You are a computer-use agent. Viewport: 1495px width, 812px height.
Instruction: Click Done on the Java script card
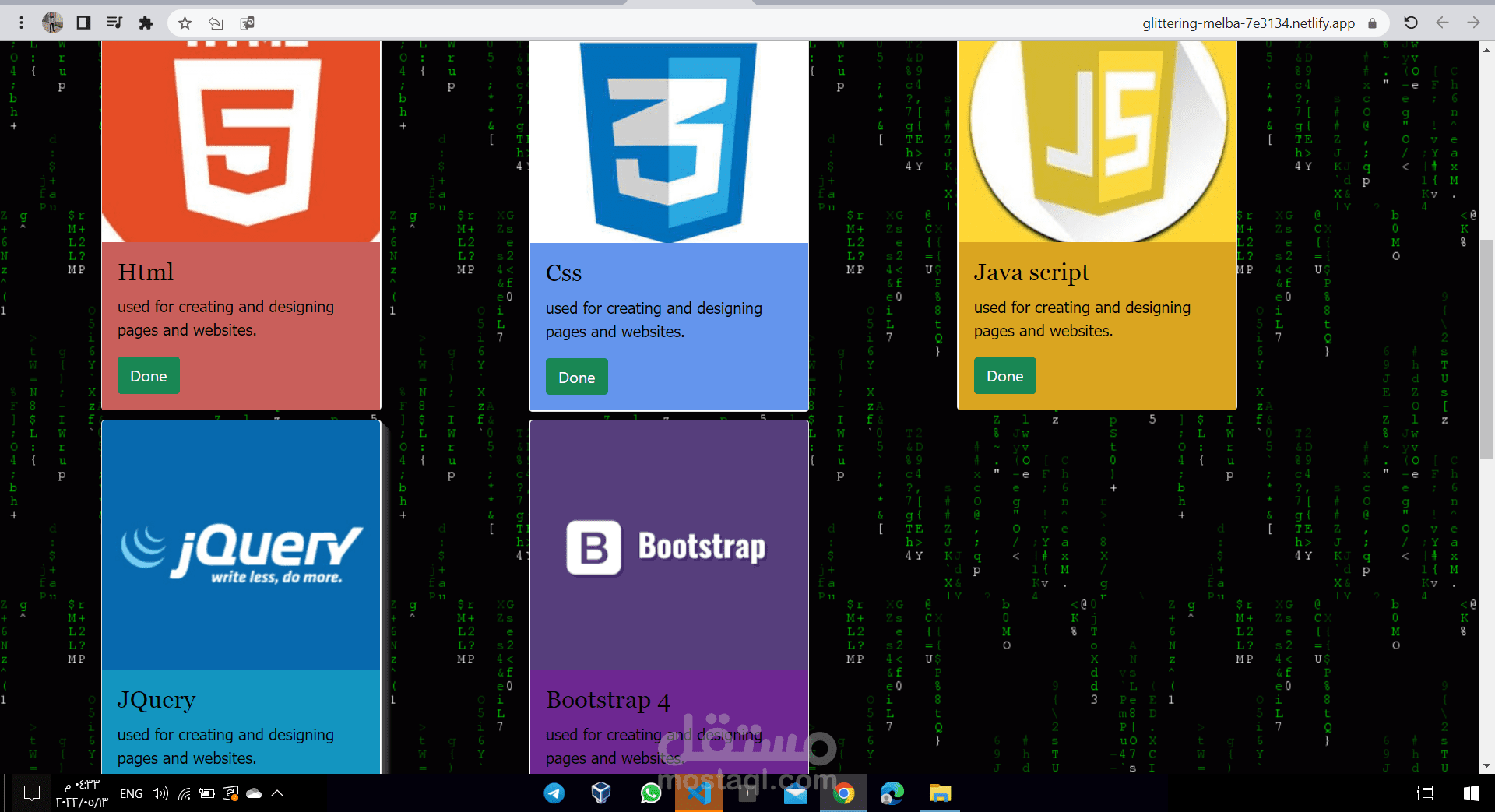[x=1005, y=376]
